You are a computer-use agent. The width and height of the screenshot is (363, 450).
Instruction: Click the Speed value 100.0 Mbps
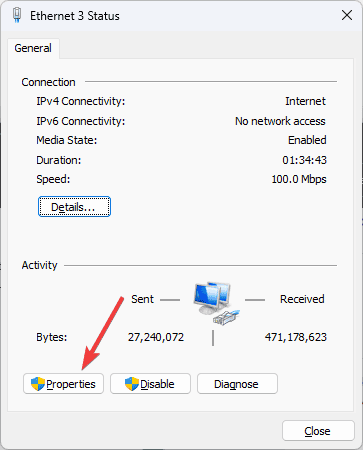299,179
